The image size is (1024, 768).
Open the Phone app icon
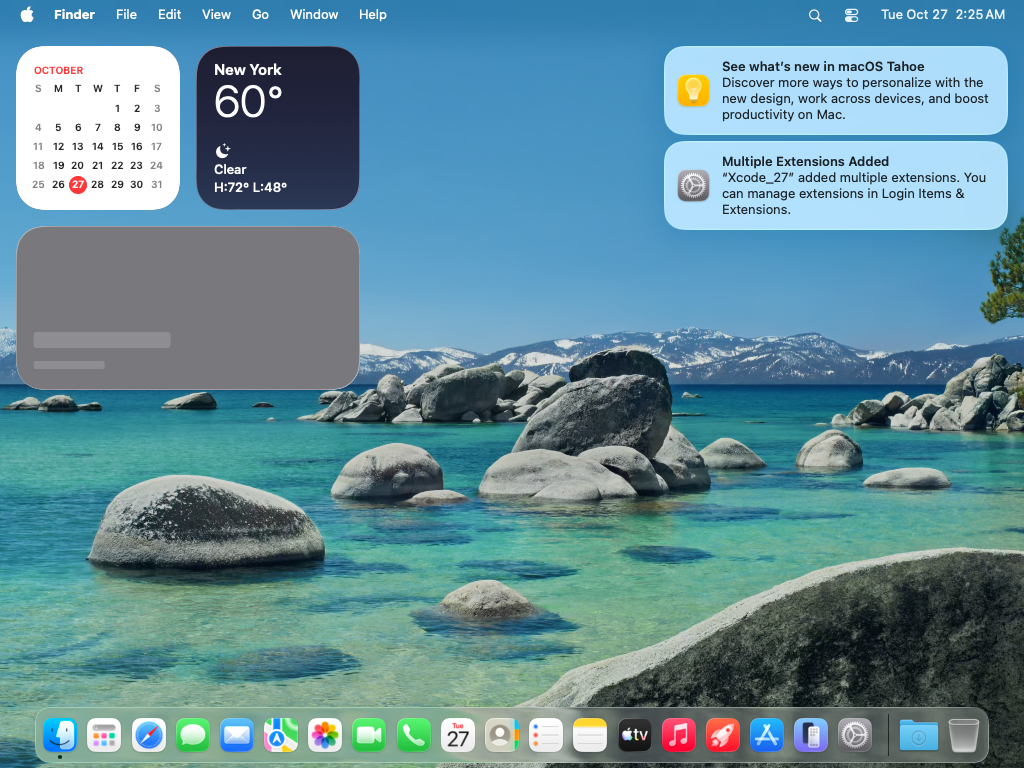point(413,735)
